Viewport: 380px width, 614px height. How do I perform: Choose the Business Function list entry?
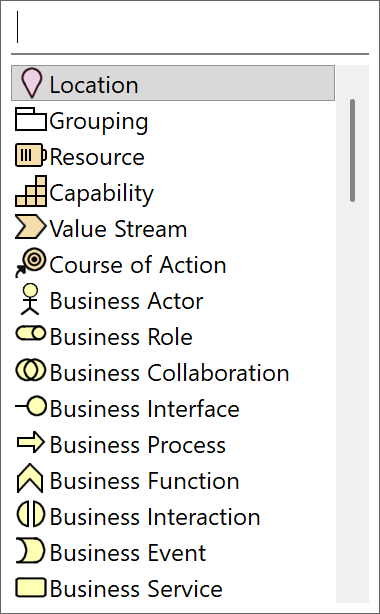coord(173,481)
